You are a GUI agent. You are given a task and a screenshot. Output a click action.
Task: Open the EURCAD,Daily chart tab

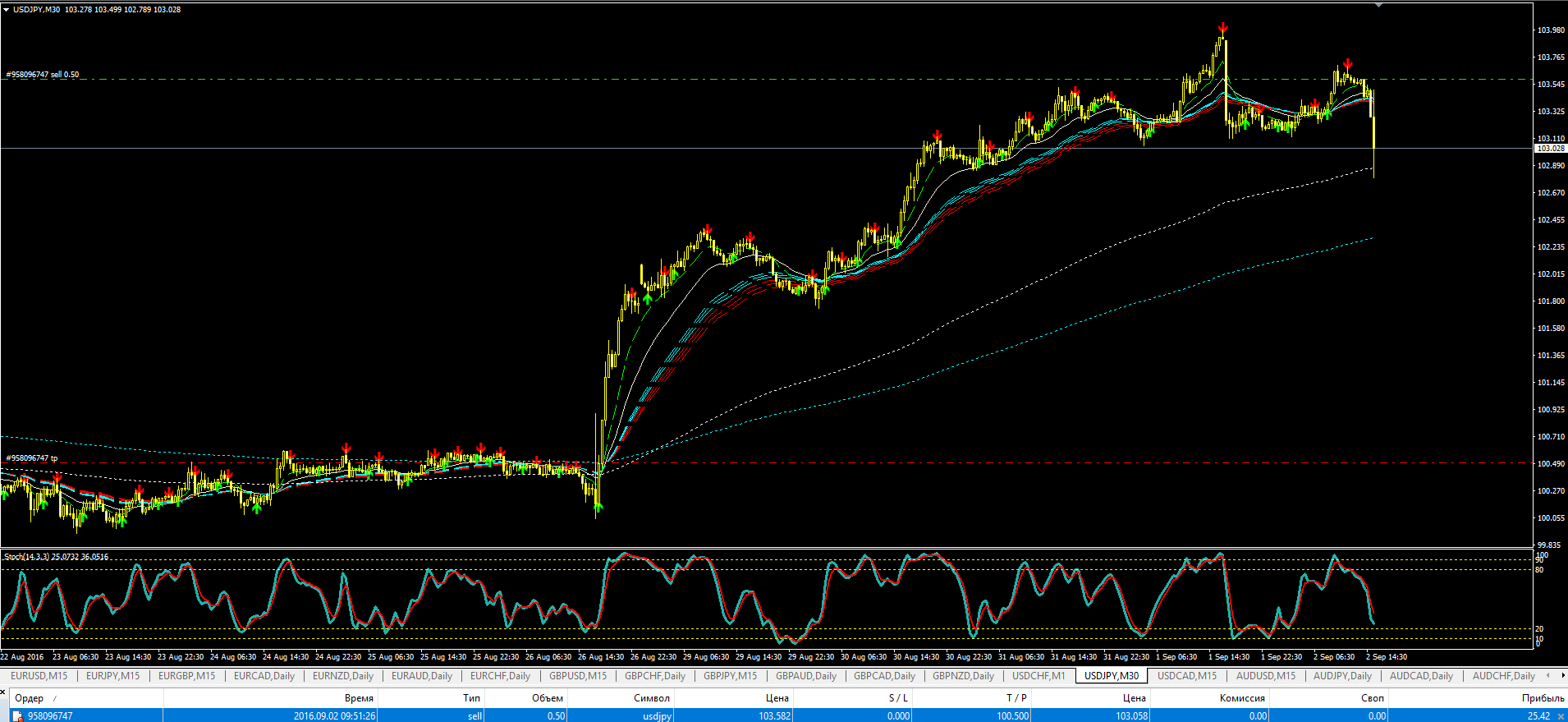tap(264, 676)
